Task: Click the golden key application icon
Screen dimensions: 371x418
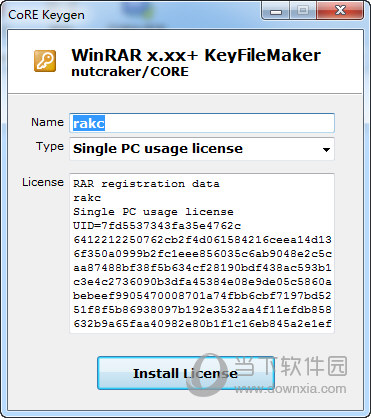Action: click(x=45, y=61)
